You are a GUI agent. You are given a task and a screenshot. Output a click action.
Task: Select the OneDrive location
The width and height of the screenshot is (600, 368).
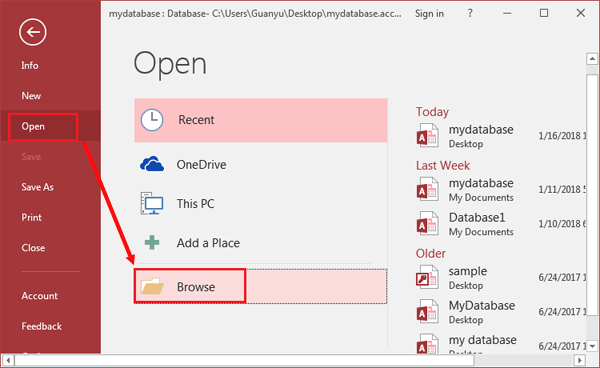tap(261, 164)
